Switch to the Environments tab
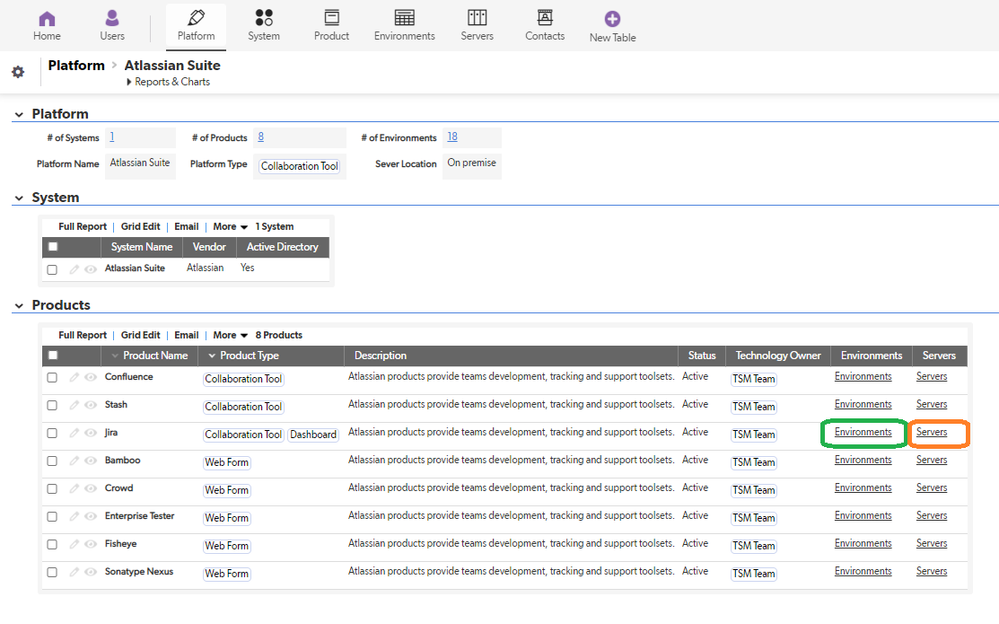The width and height of the screenshot is (999, 624). pyautogui.click(x=405, y=25)
